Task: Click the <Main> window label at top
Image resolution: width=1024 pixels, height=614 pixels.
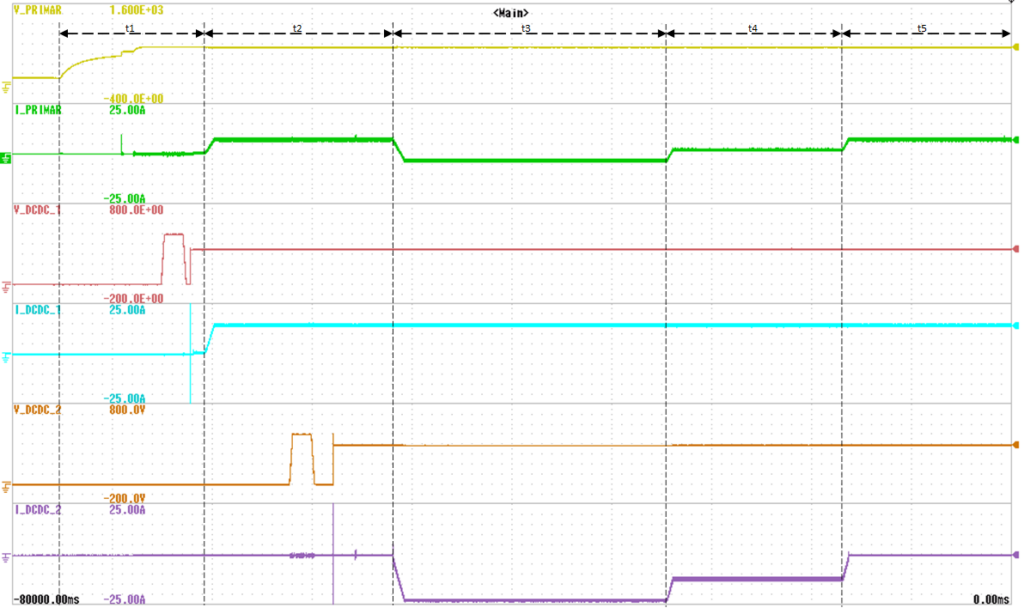Action: tap(511, 11)
